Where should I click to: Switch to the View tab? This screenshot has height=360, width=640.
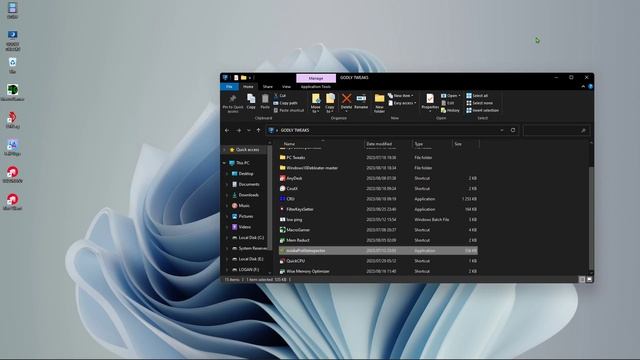click(287, 87)
